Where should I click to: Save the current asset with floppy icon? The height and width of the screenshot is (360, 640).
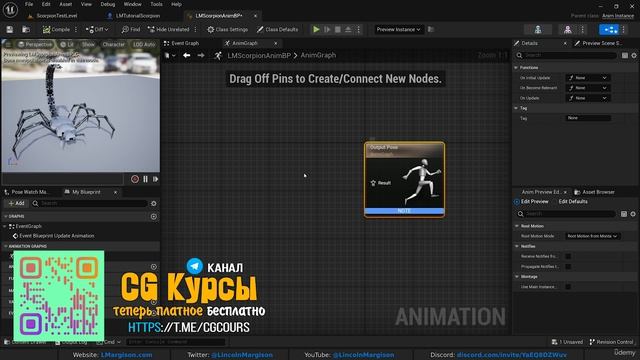point(9,29)
